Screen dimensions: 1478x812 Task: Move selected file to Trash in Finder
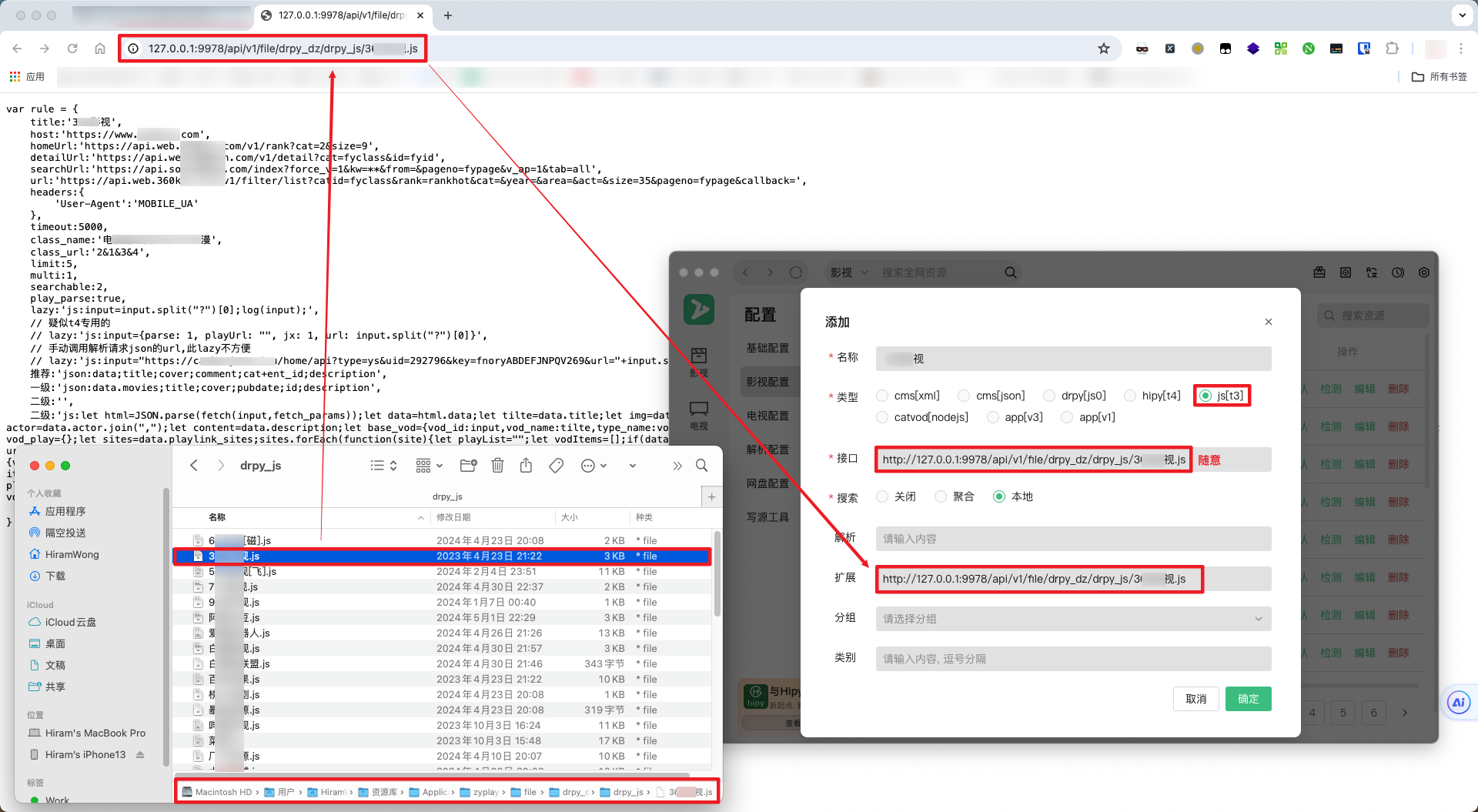pyautogui.click(x=497, y=466)
